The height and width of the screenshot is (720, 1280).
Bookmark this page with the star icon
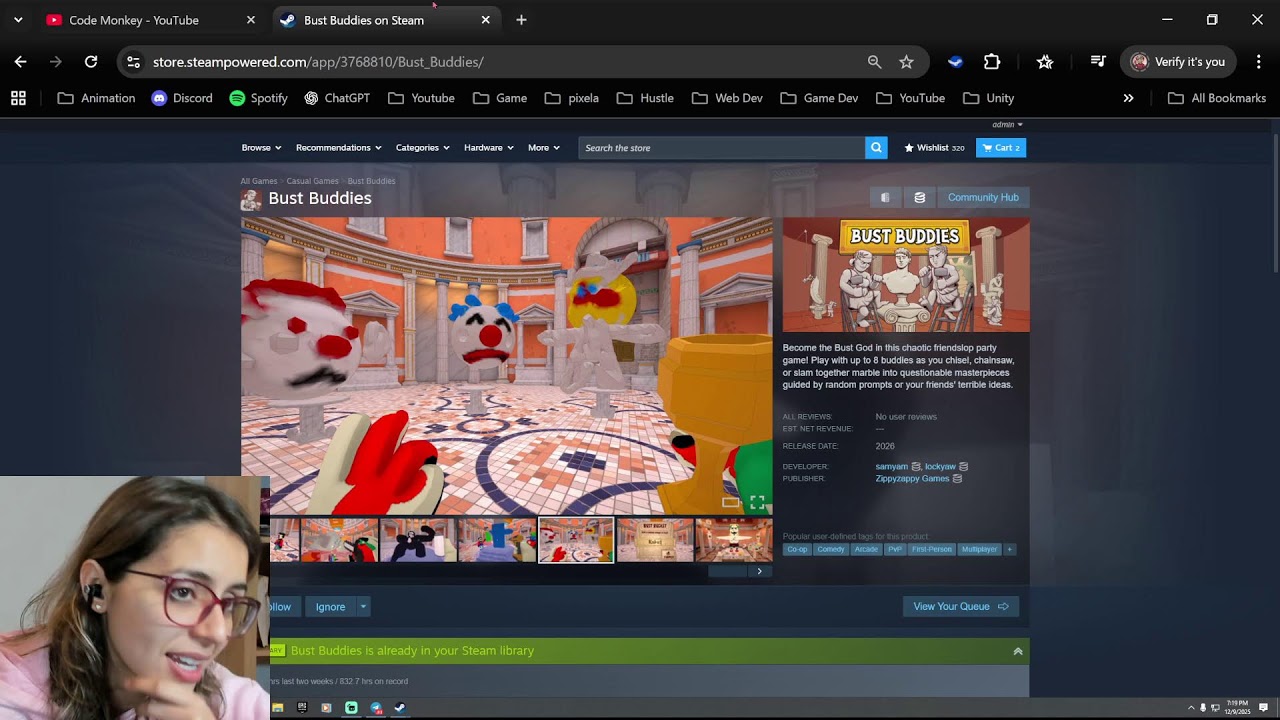pyautogui.click(x=906, y=62)
